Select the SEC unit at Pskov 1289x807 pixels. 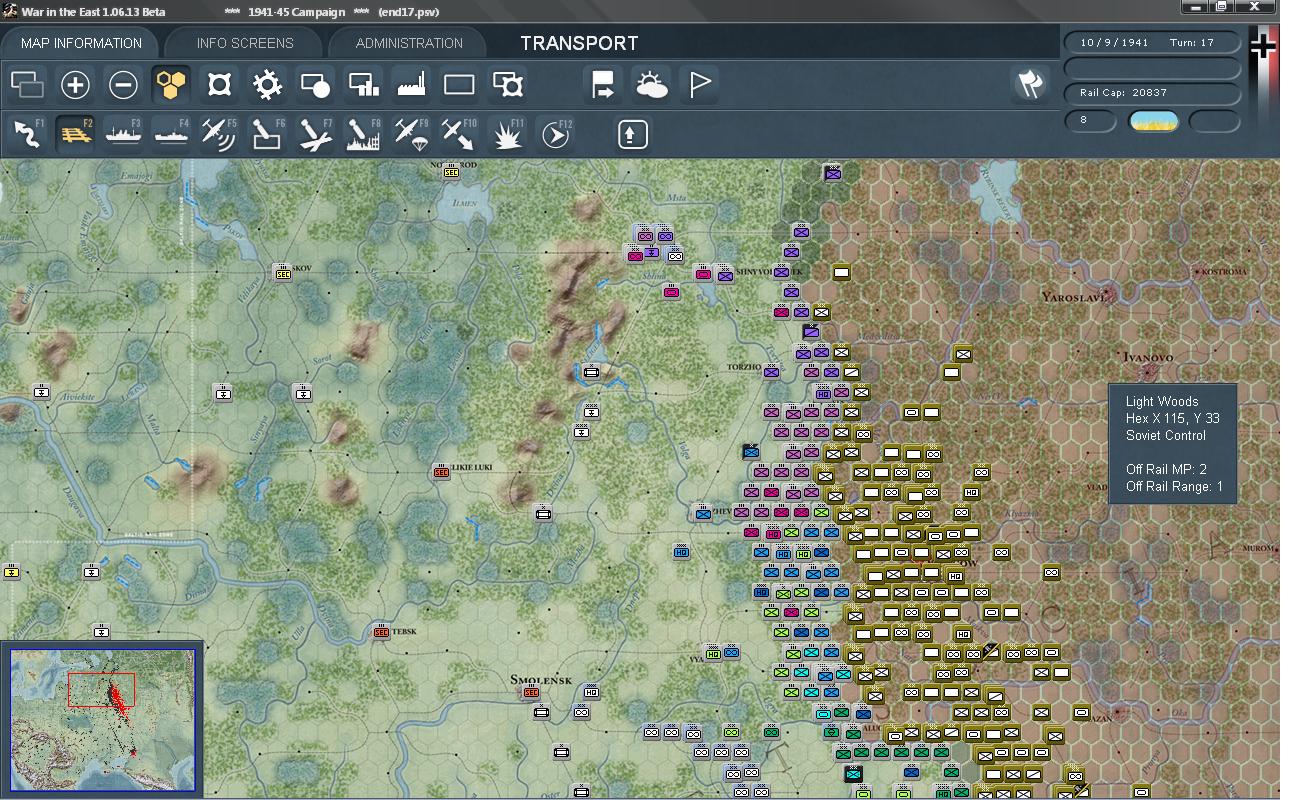283,273
